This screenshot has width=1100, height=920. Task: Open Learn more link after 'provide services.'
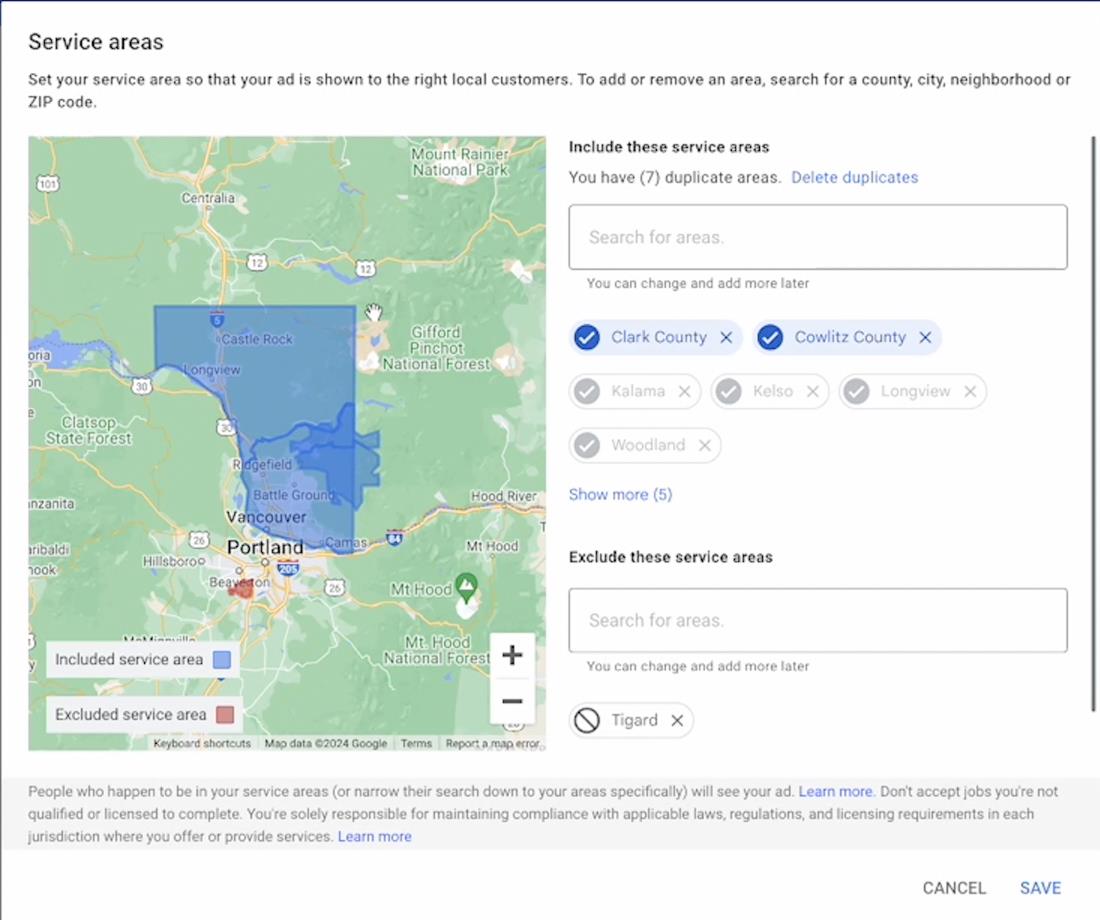(x=375, y=836)
